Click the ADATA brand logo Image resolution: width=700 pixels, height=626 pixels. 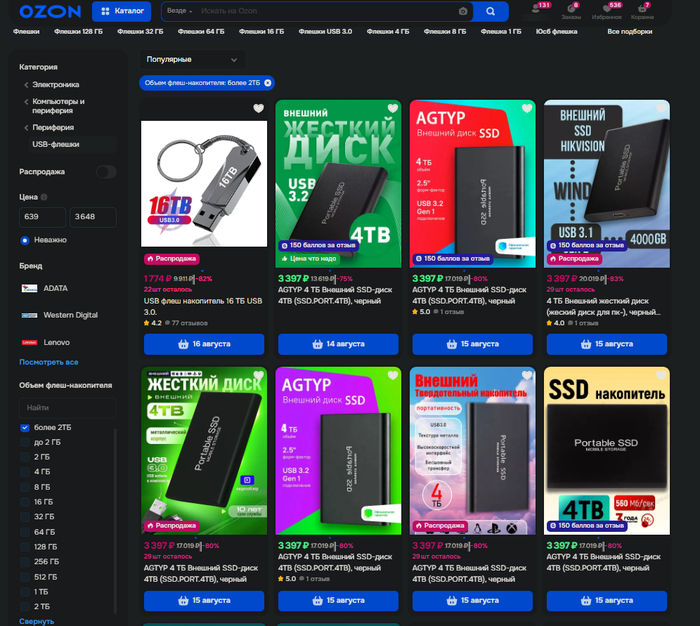pos(29,288)
